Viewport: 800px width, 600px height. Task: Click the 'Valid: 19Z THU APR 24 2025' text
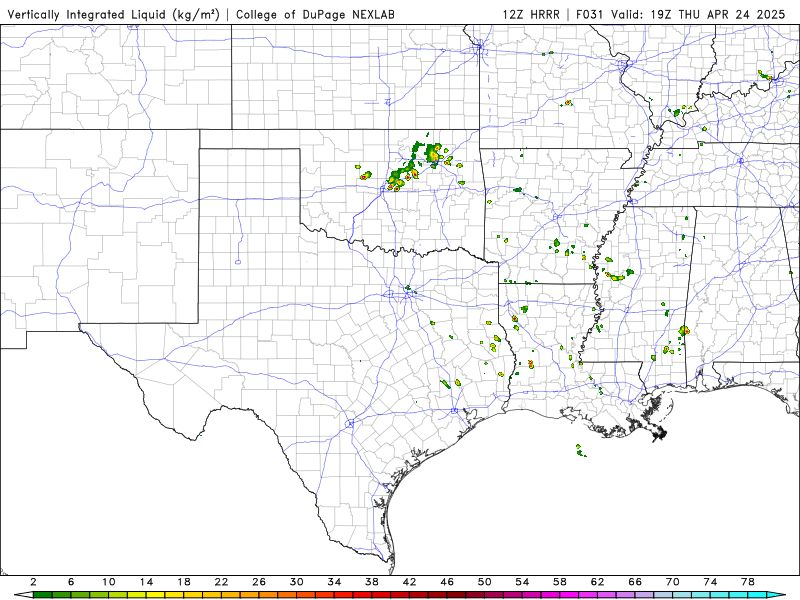(698, 15)
